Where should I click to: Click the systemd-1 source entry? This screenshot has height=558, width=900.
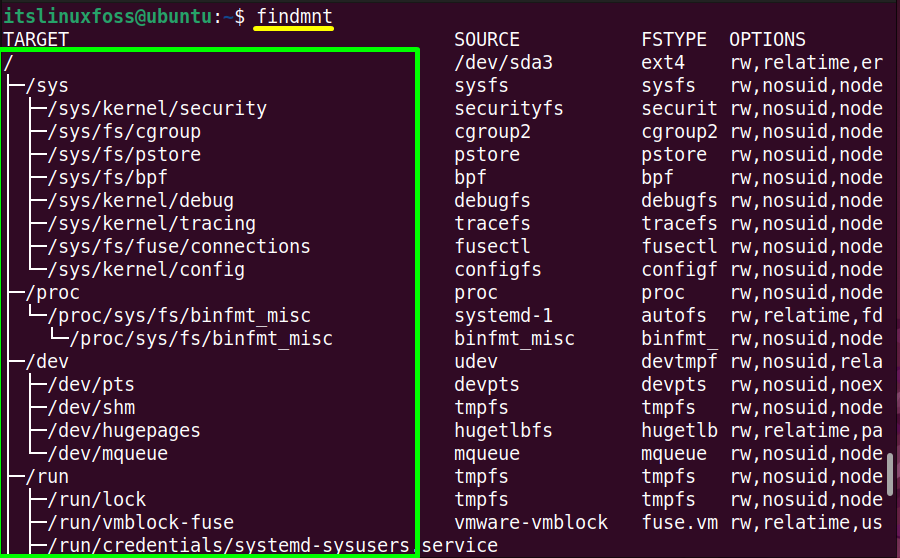(x=503, y=316)
